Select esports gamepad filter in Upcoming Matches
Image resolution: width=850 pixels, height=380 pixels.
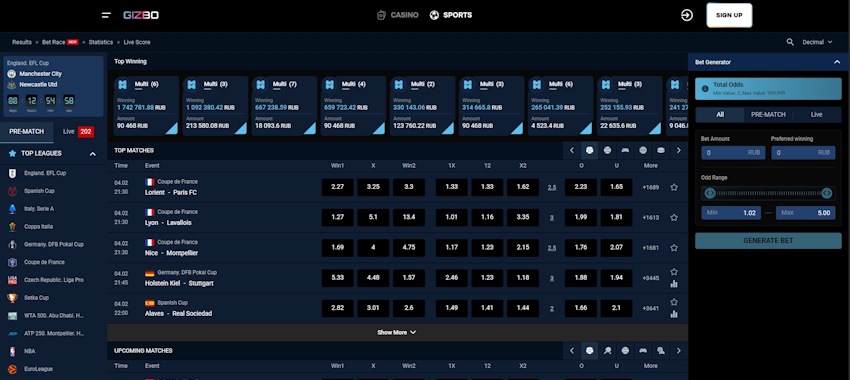click(x=643, y=351)
